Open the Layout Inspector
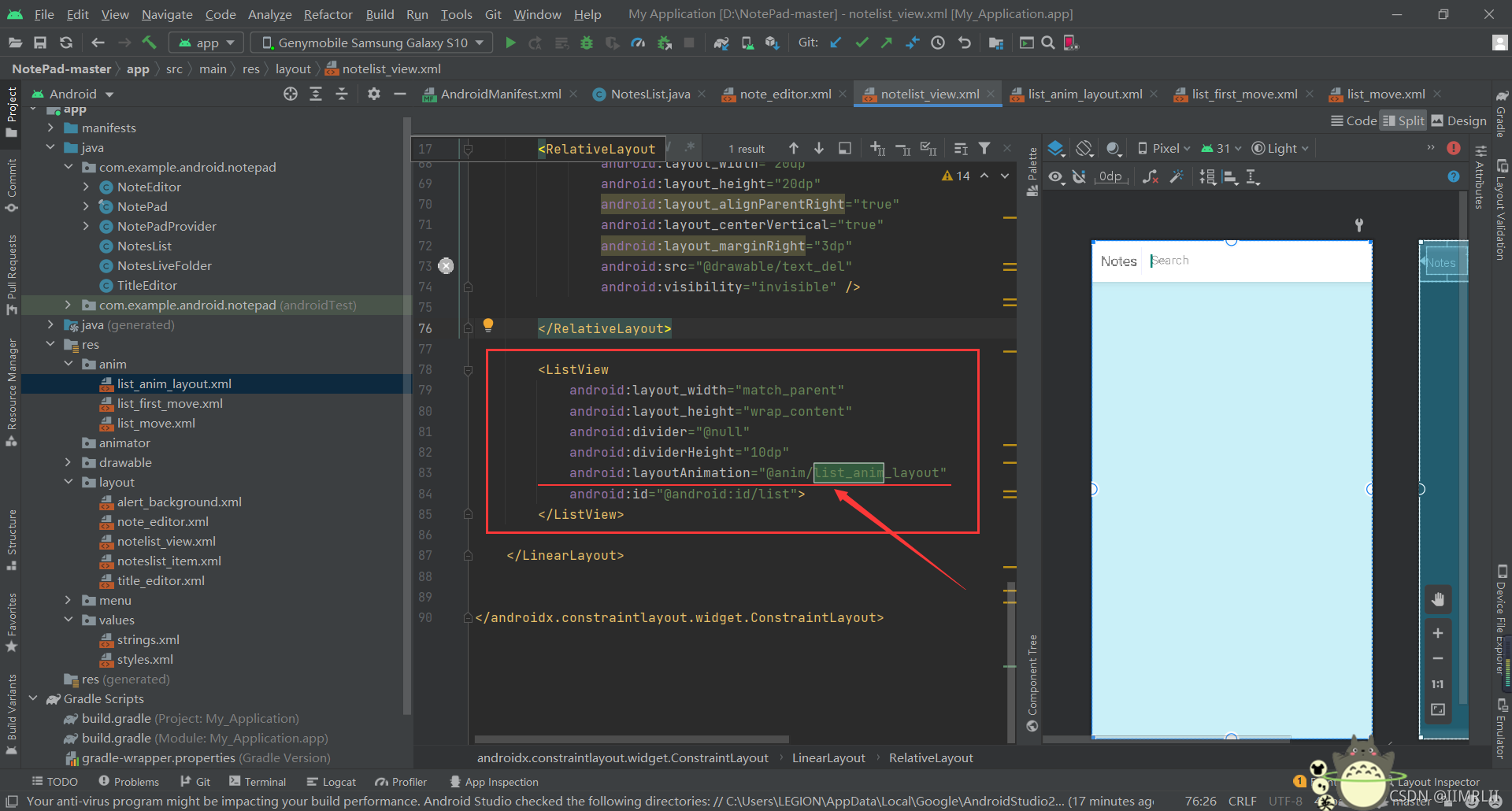Viewport: 1512px width, 811px height. point(1438,782)
